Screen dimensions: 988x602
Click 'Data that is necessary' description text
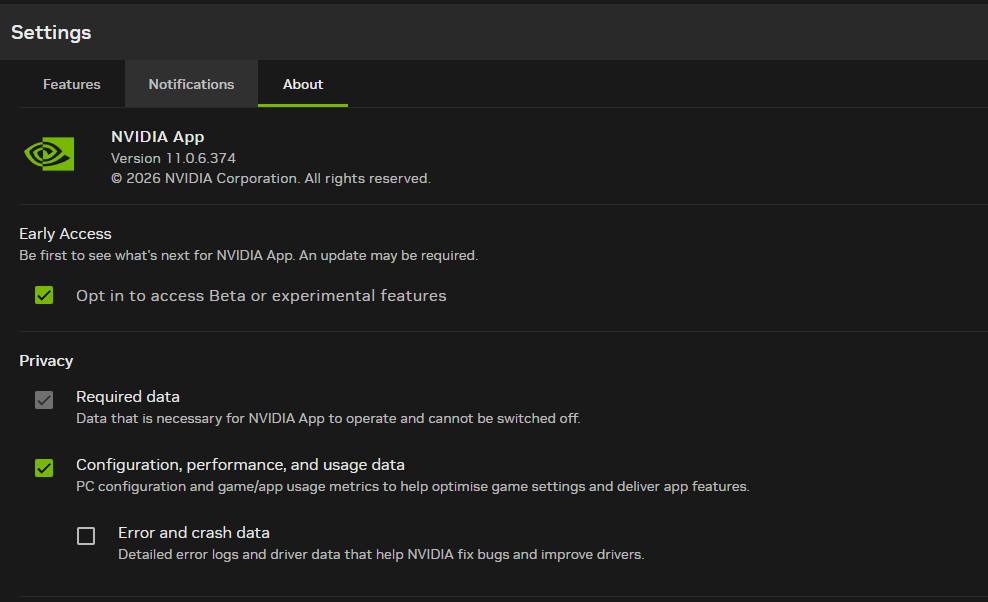328,418
